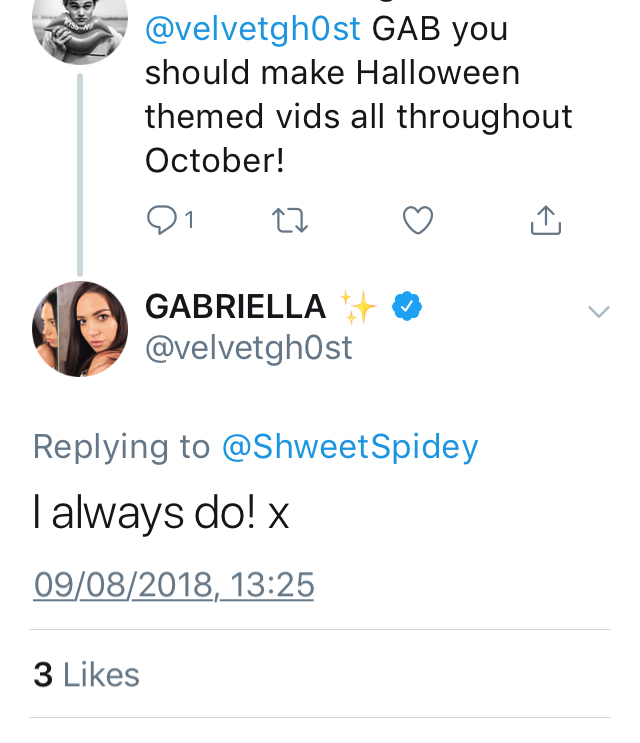Viewport: 640px width, 743px height.
Task: Open the share tweet icon
Action: click(545, 220)
